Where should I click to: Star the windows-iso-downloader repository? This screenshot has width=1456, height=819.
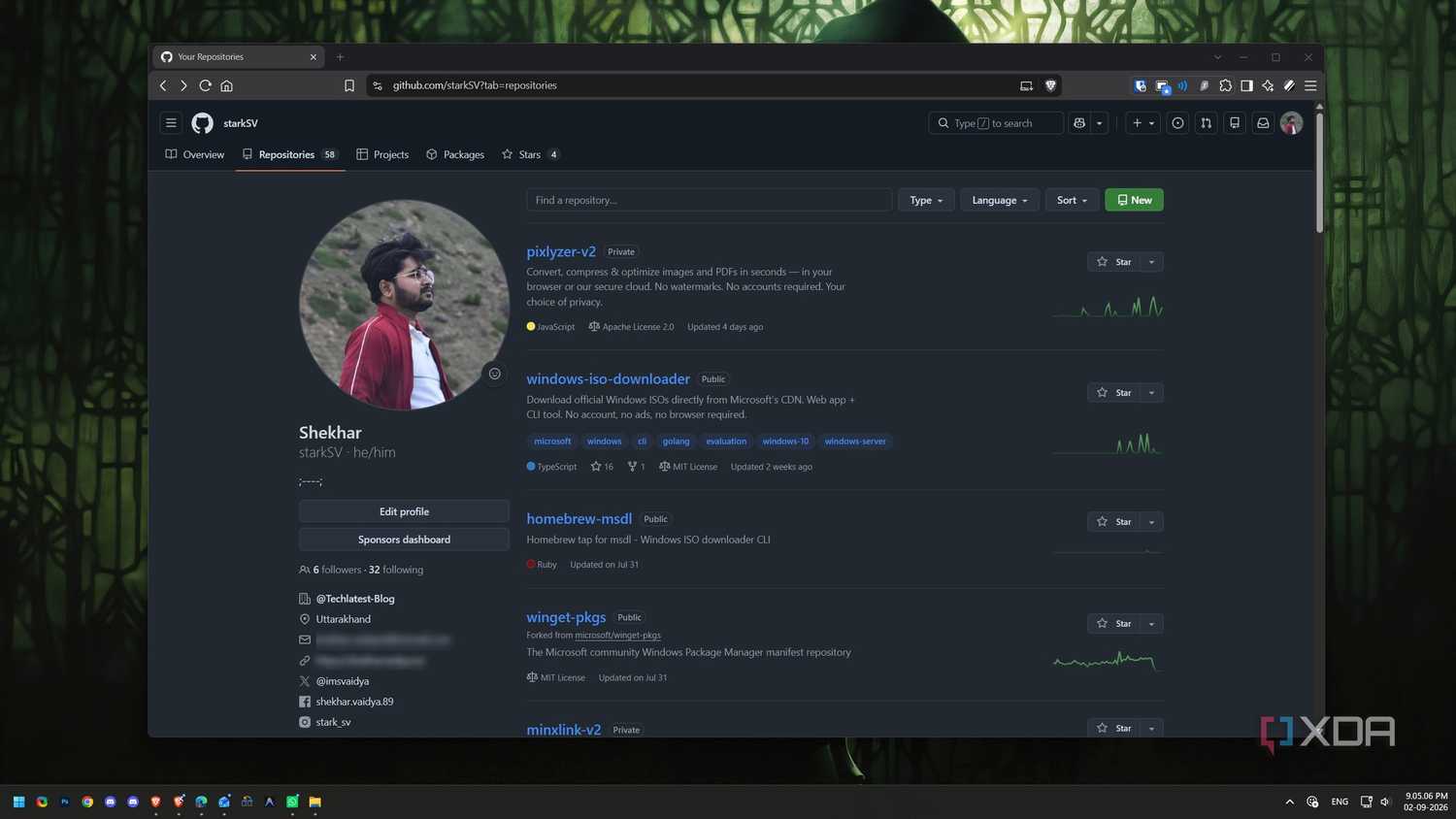[x=1113, y=393]
